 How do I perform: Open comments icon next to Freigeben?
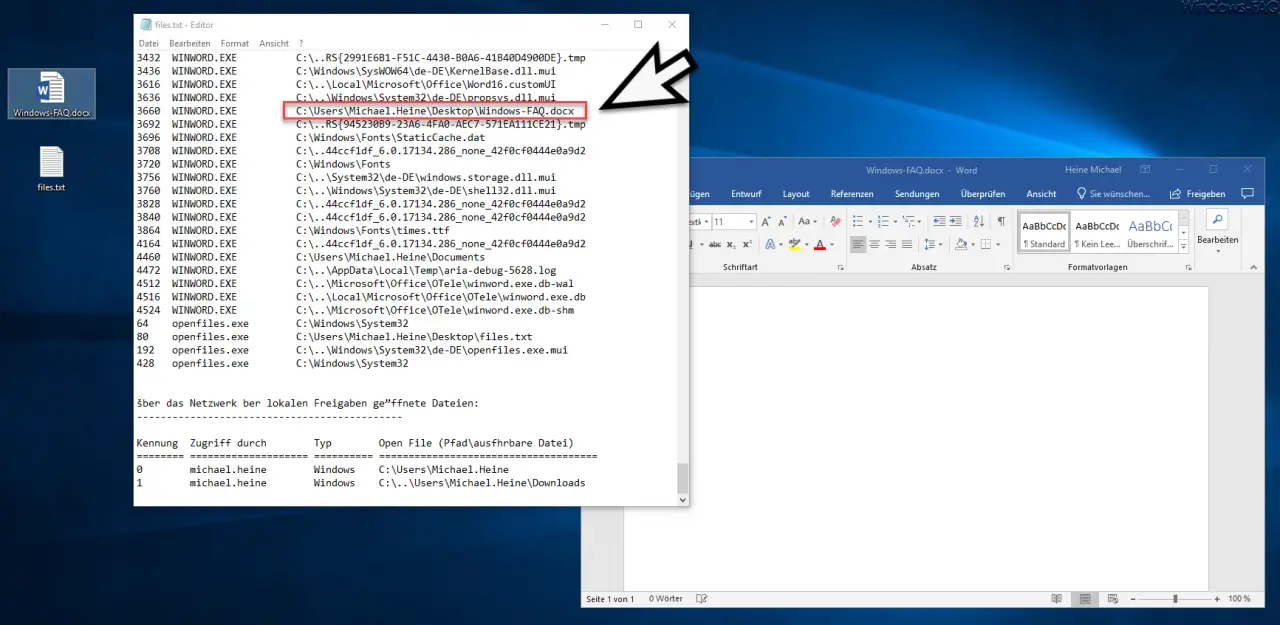point(1247,194)
